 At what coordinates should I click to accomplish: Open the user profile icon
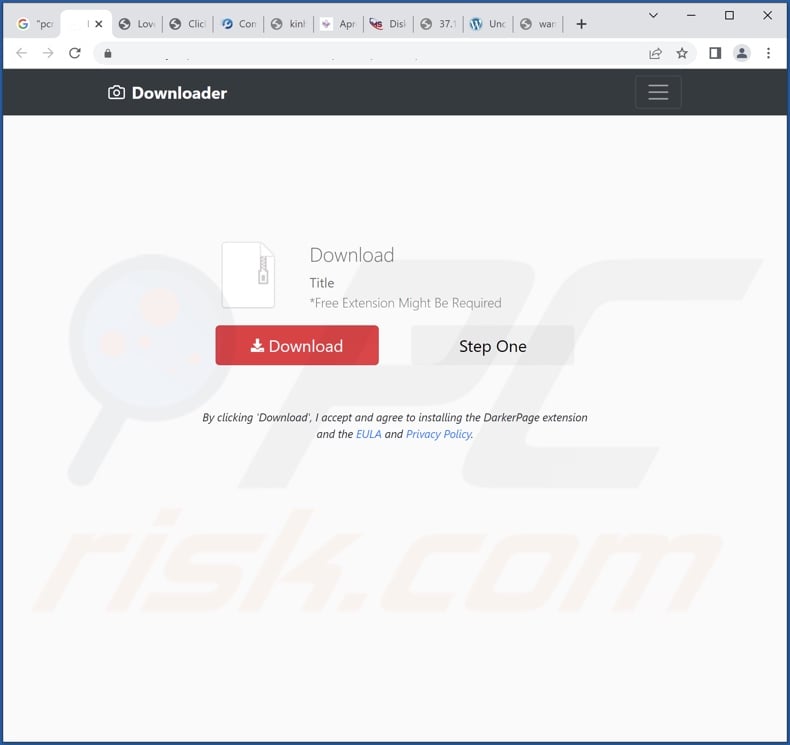point(742,53)
